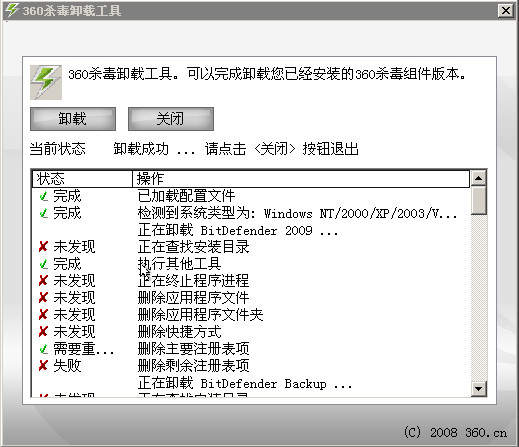Image resolution: width=519 pixels, height=447 pixels.
Task: Click green check icon beside 已加载配置文件
Action: (x=44, y=196)
